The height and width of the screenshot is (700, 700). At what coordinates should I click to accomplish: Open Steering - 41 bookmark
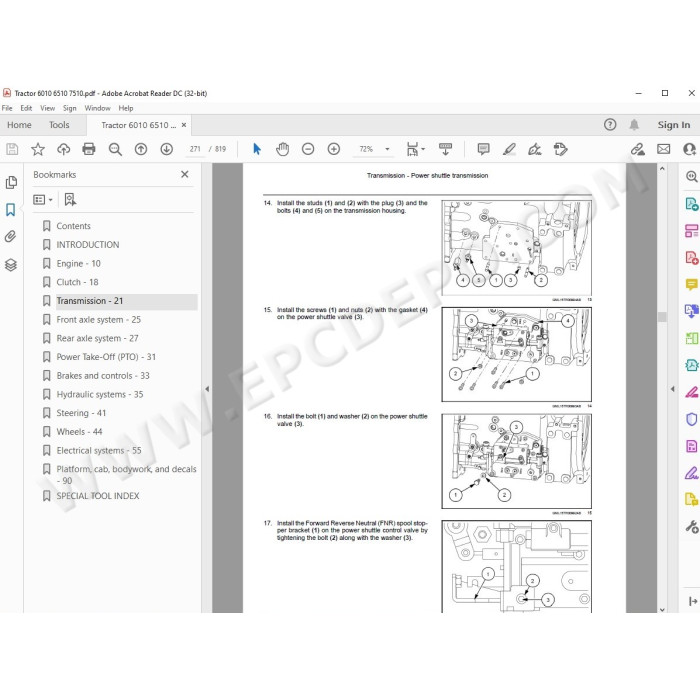81,413
